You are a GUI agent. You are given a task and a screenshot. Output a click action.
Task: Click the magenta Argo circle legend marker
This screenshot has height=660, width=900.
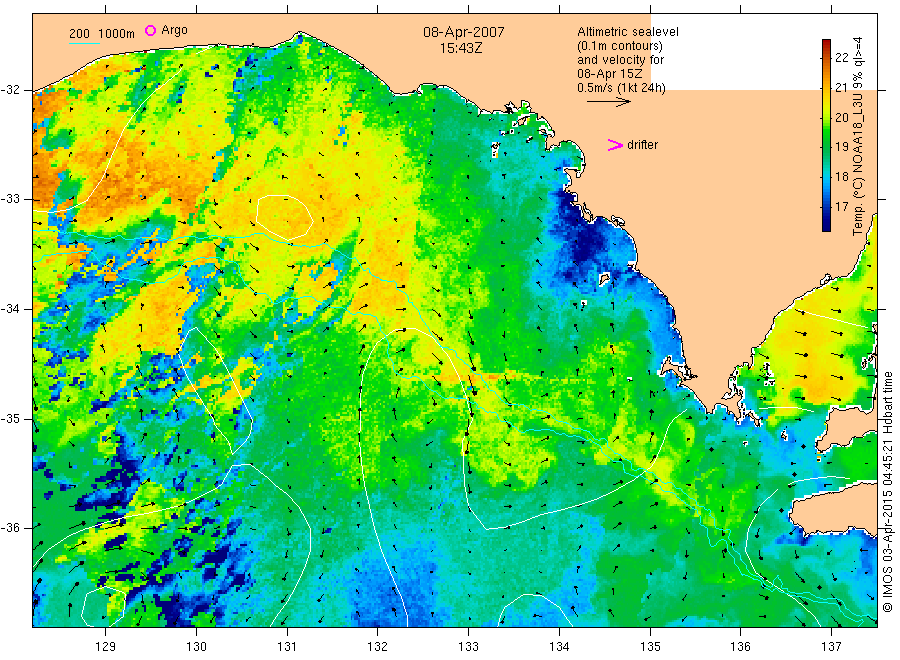point(150,31)
